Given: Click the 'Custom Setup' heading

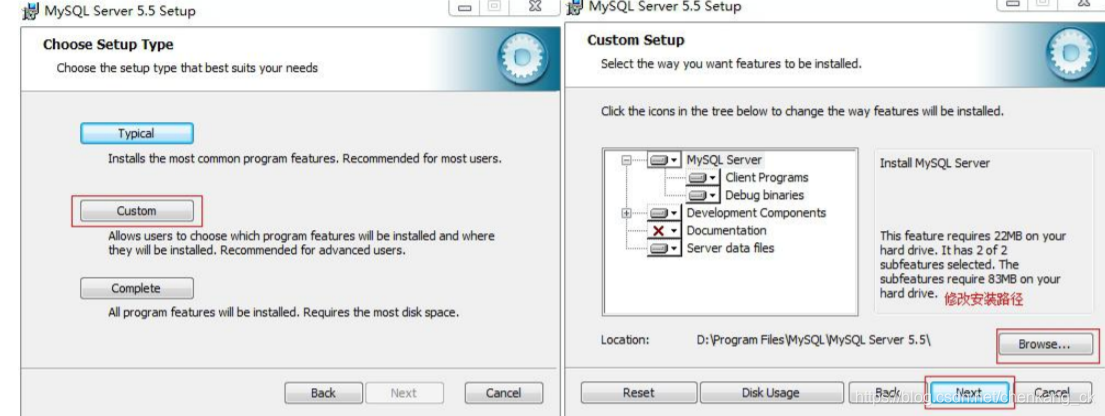Looking at the screenshot, I should pyautogui.click(x=636, y=40).
